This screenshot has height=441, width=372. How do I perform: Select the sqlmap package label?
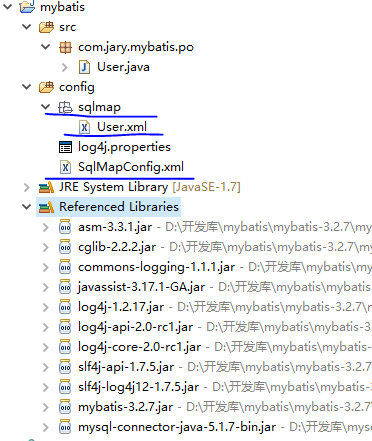point(99,107)
